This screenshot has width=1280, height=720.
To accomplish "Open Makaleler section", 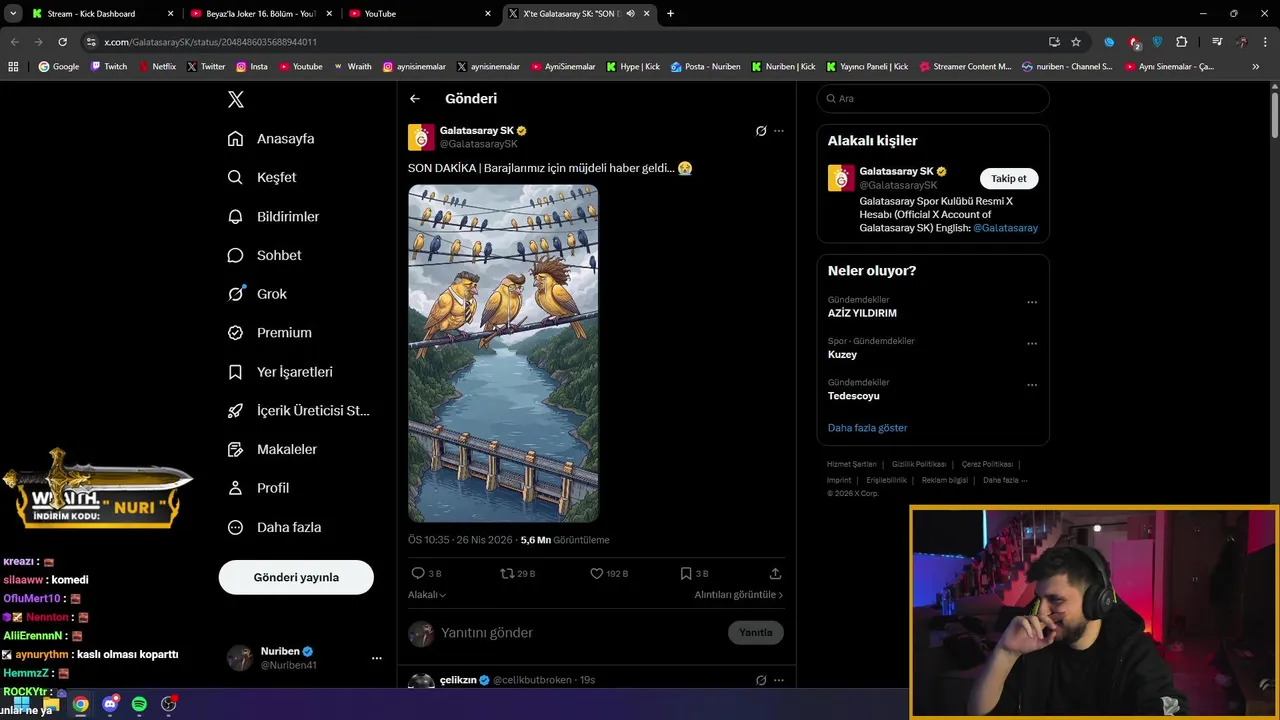I will click(272, 450).
